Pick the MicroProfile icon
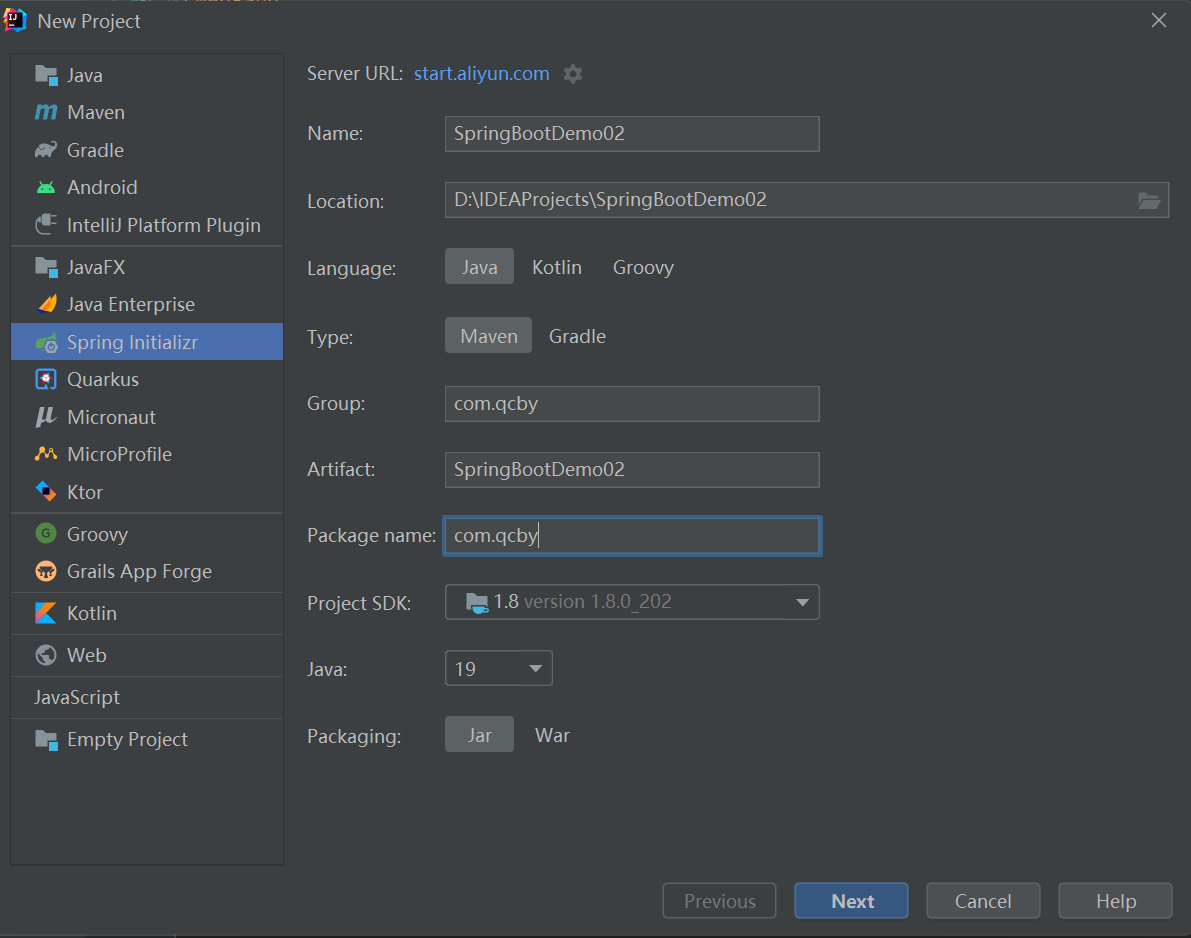Screen dimensions: 1191x938 [x=46, y=454]
